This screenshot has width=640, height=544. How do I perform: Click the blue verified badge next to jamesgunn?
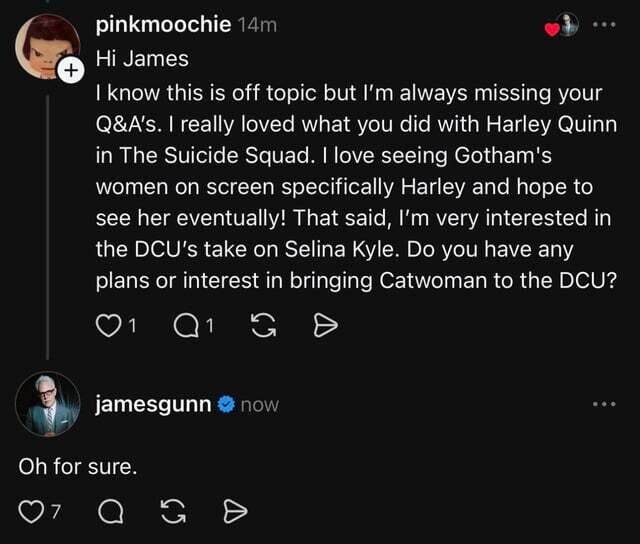[x=226, y=404]
